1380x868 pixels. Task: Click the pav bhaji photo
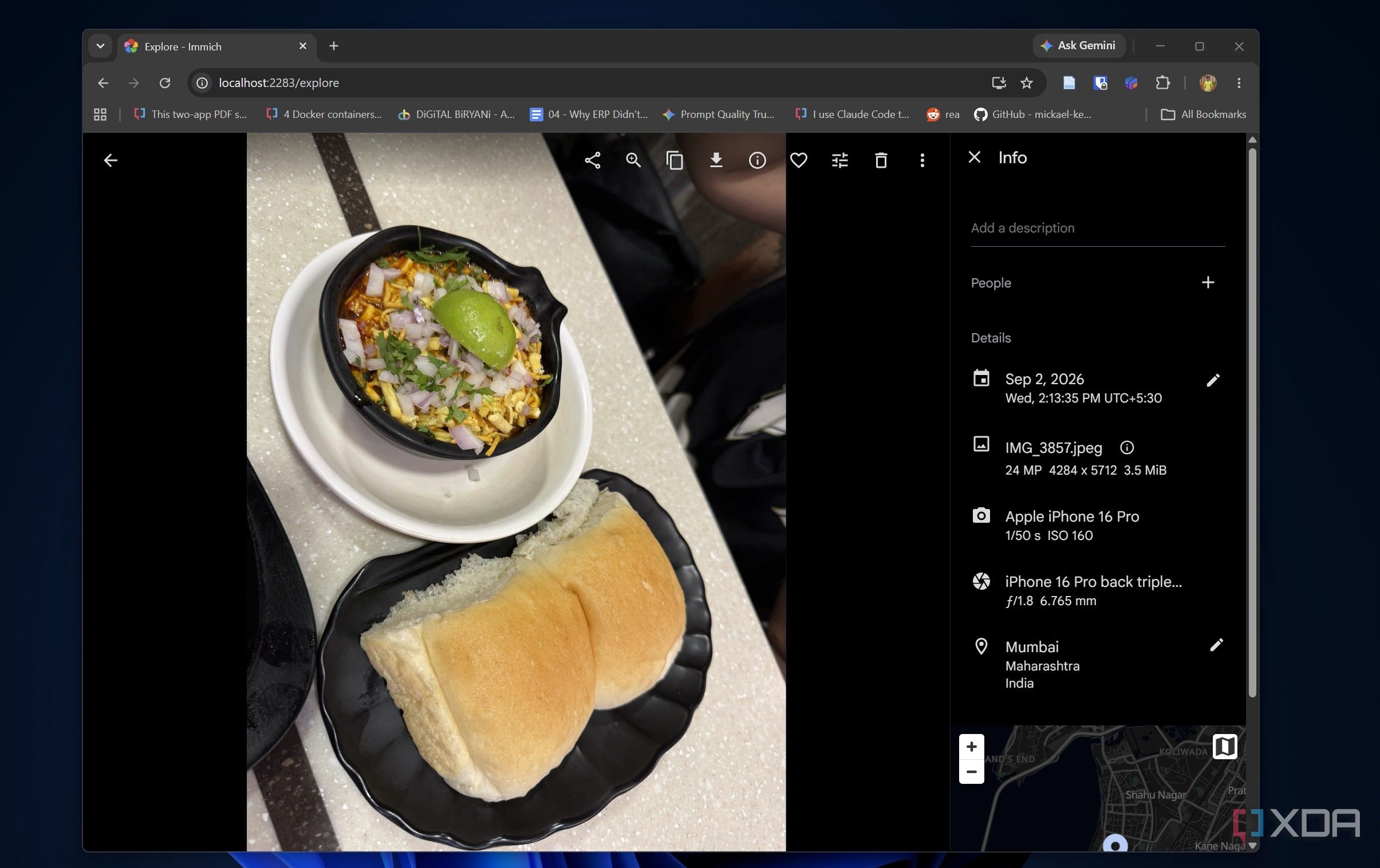tap(516, 492)
